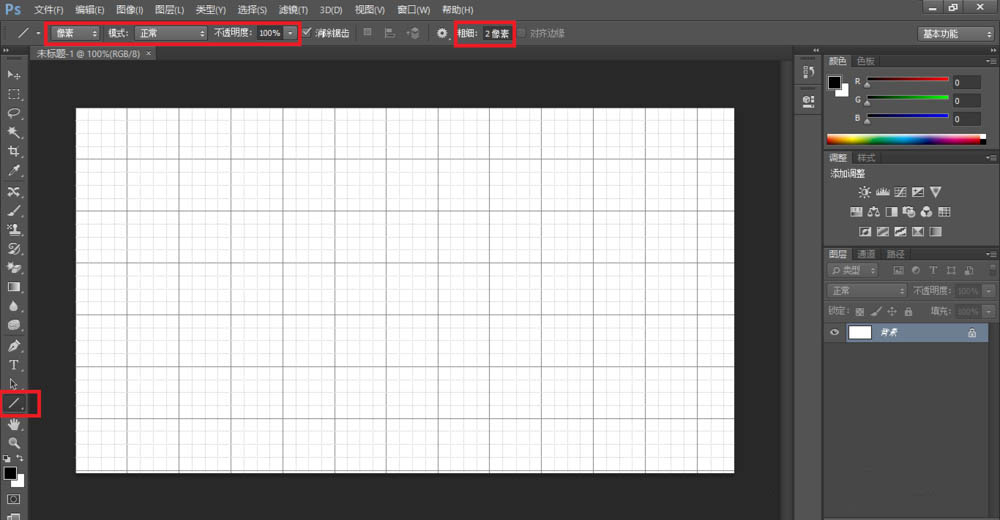The height and width of the screenshot is (520, 1000).
Task: Open the 像素 tool mode dropdown
Action: point(75,33)
